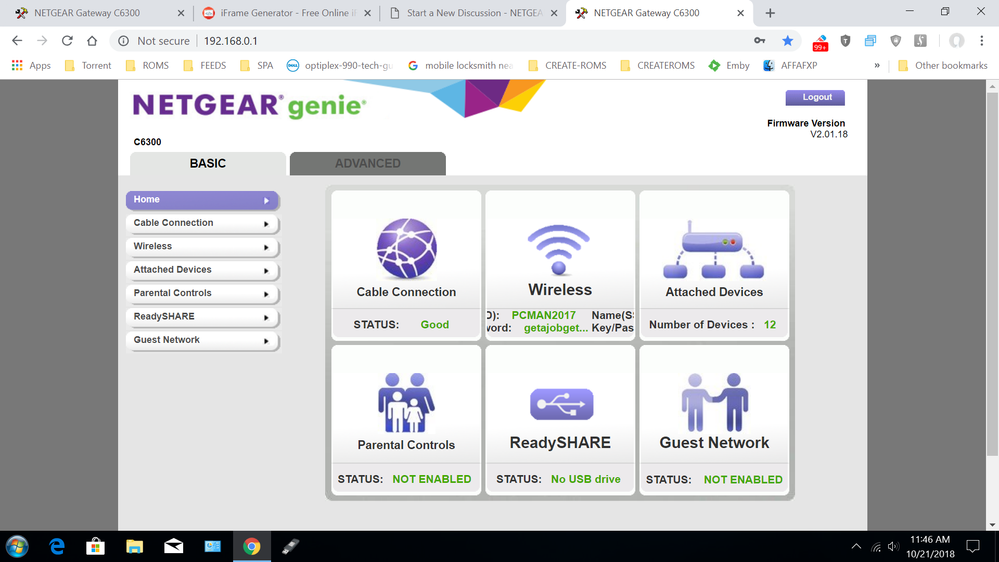Open the ReadySHARE USB icon
999x562 pixels.
pyautogui.click(x=561, y=404)
